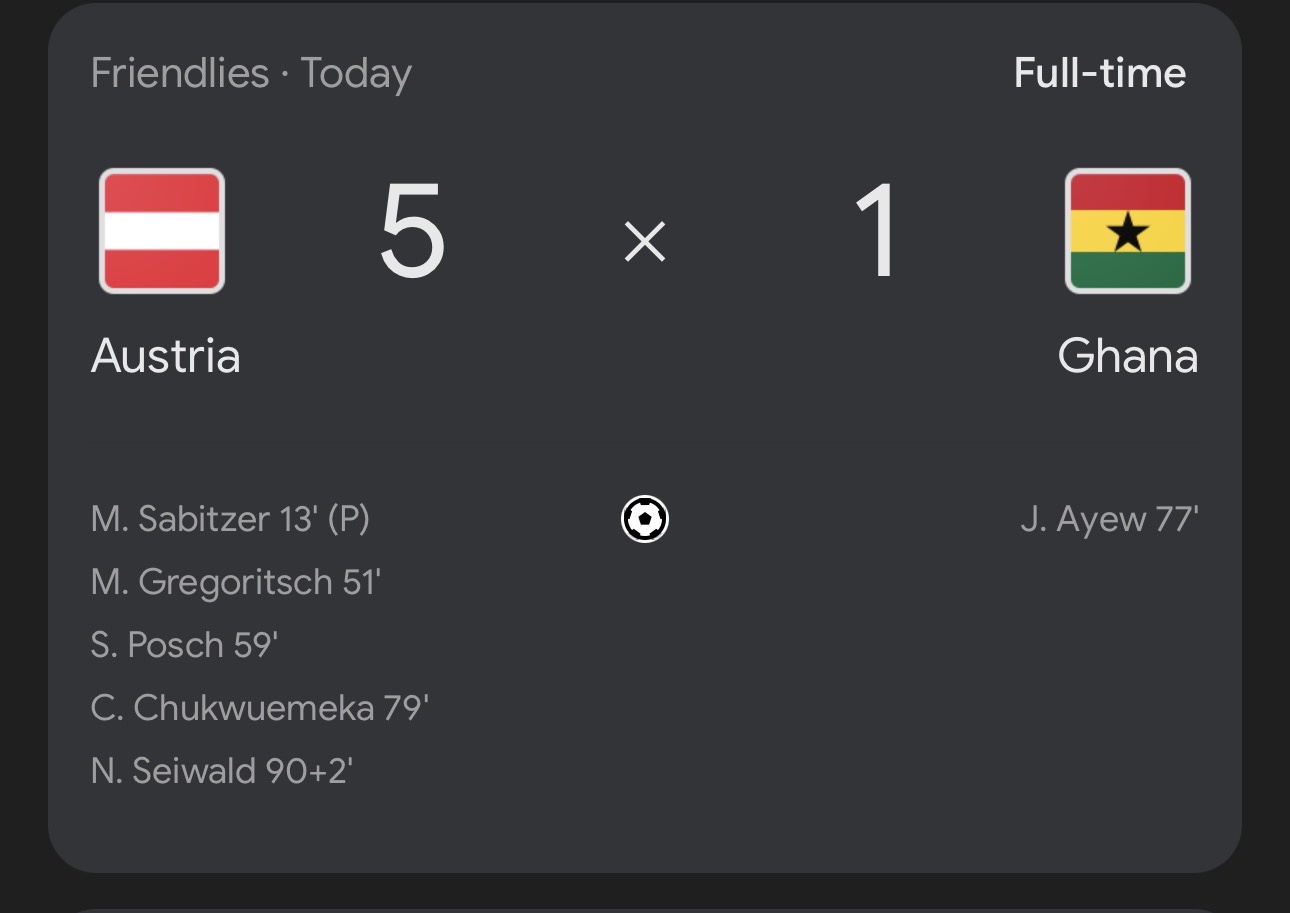Select goal scorer N. Seiwald 90+2'
Image resolution: width=1290 pixels, height=913 pixels.
pos(222,771)
